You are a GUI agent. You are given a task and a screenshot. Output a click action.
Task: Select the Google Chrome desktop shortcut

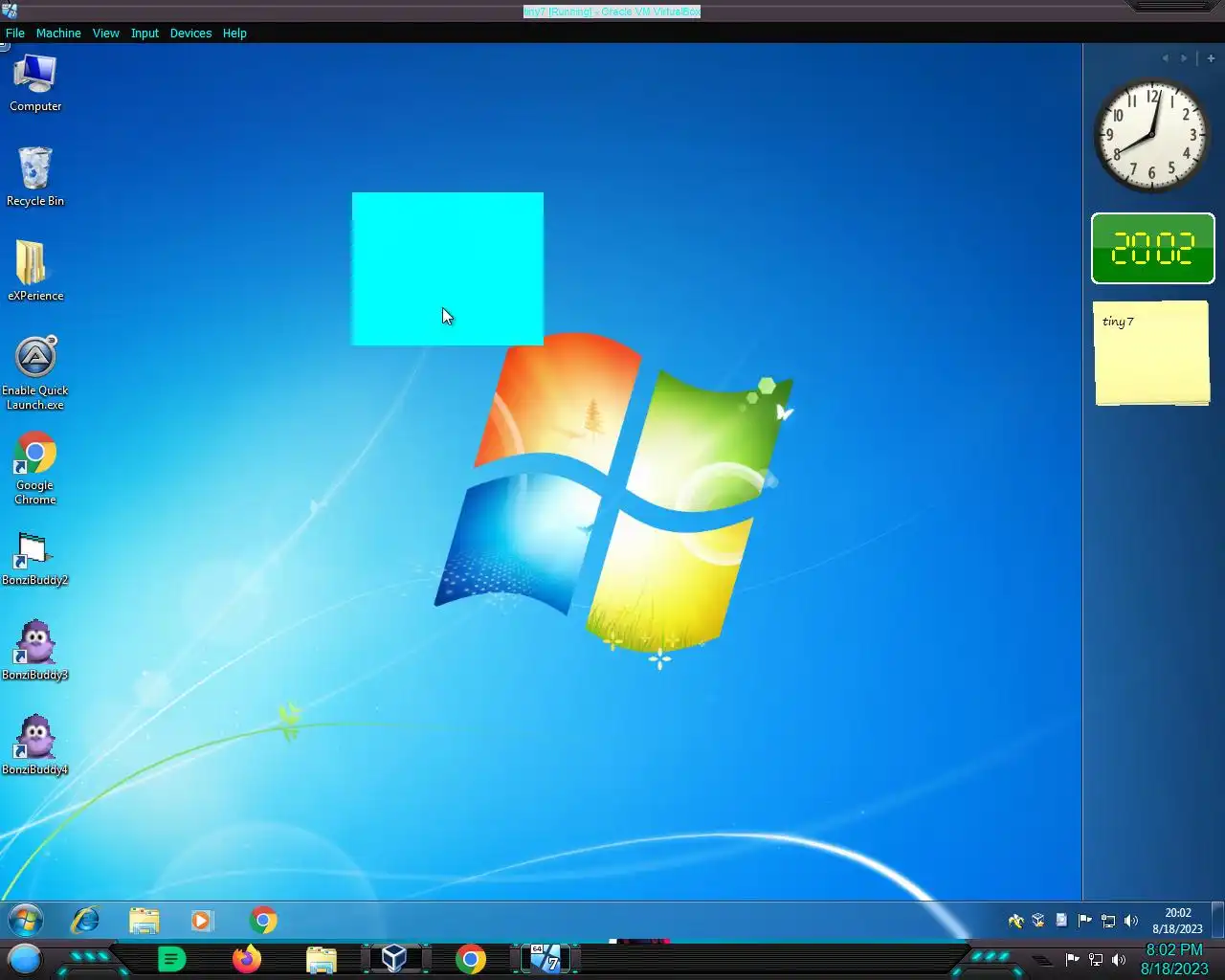pos(35,469)
